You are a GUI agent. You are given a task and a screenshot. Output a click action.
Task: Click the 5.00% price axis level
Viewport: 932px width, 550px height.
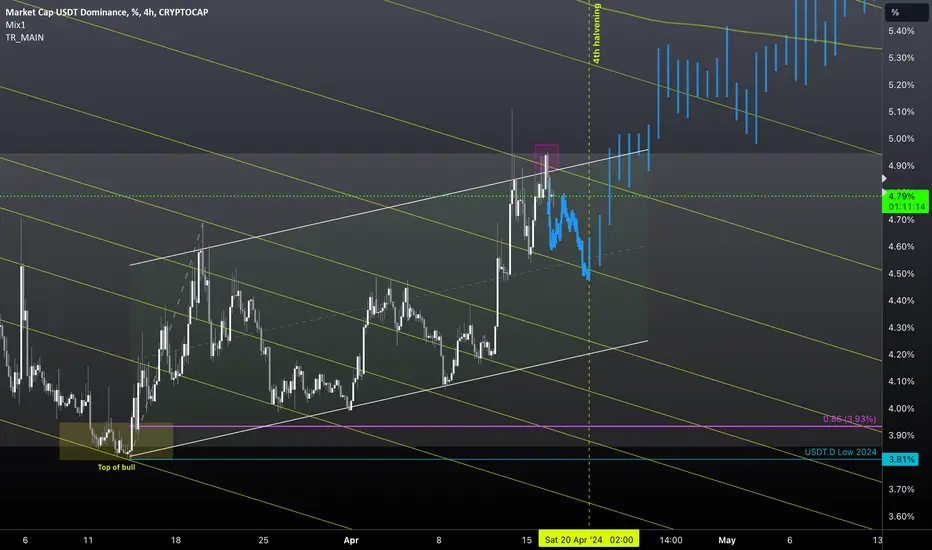point(901,139)
